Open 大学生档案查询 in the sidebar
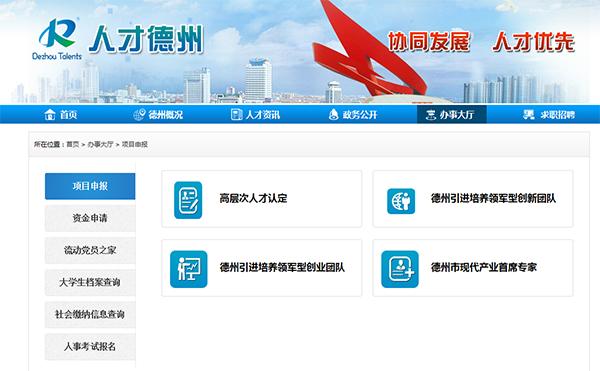Image resolution: width=600 pixels, height=371 pixels. click(90, 283)
